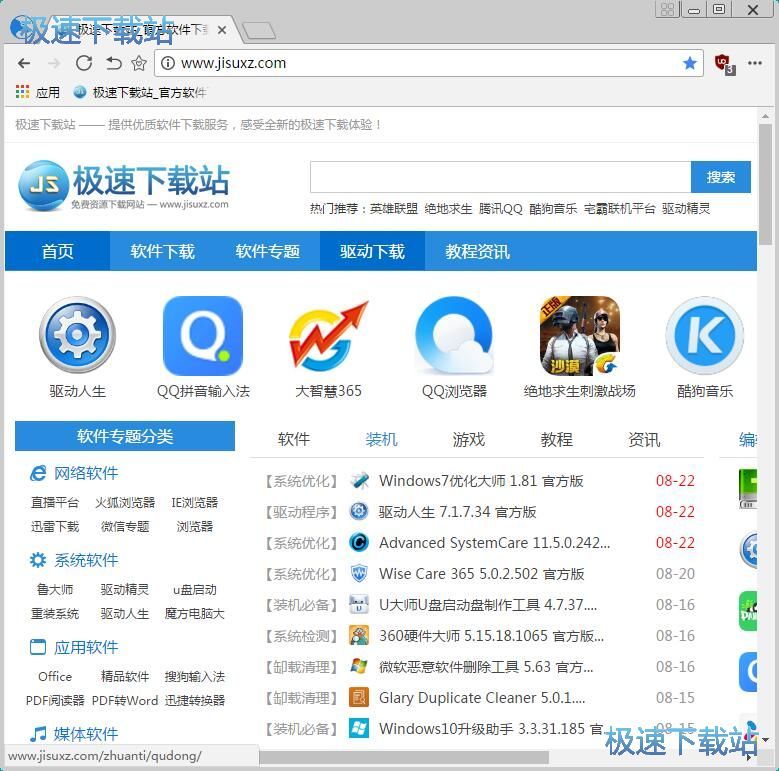Click the Glary Duplicate Cleaner list icon
This screenshot has width=779, height=771.
[359, 697]
